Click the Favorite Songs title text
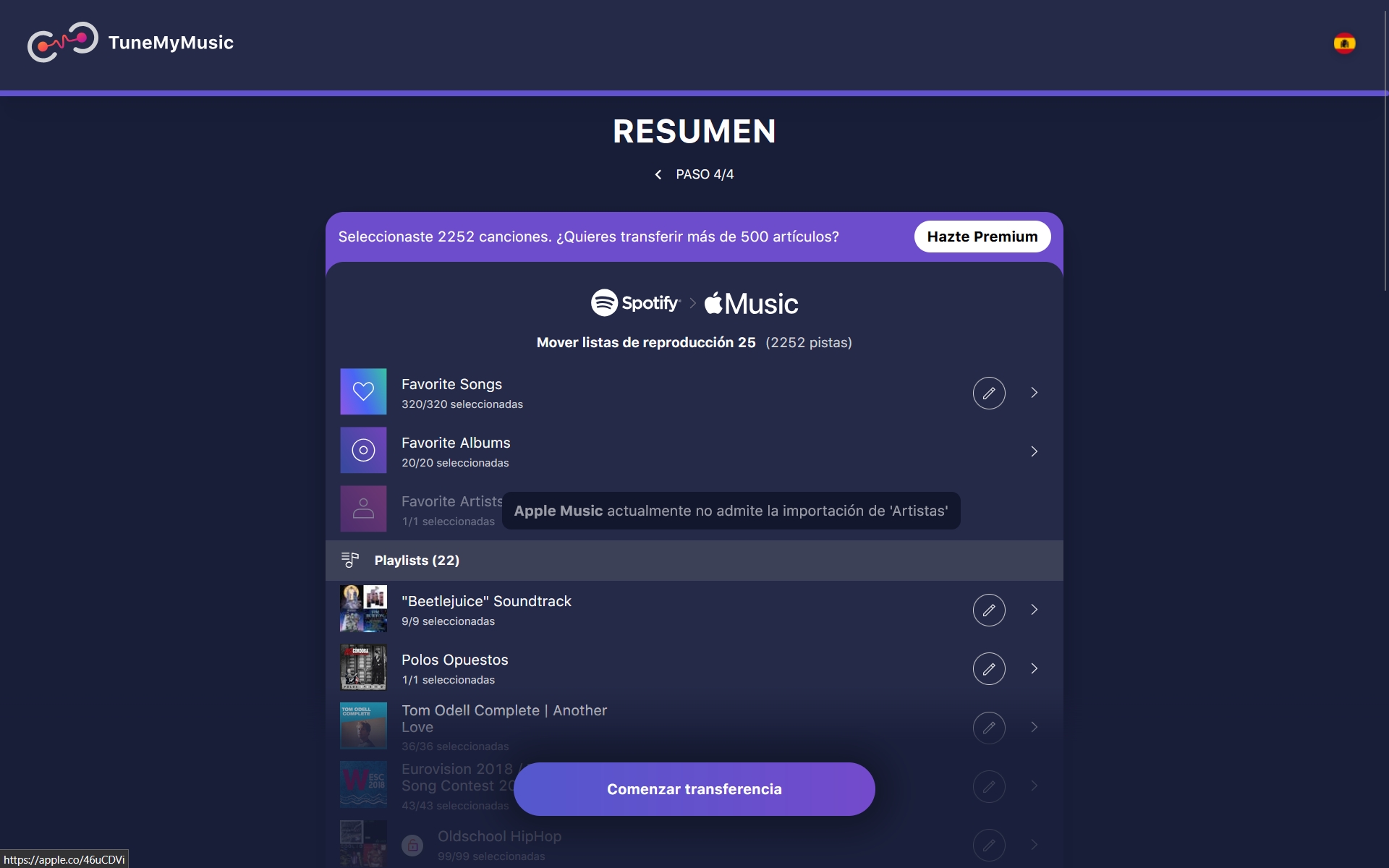1389x868 pixels. [x=451, y=384]
